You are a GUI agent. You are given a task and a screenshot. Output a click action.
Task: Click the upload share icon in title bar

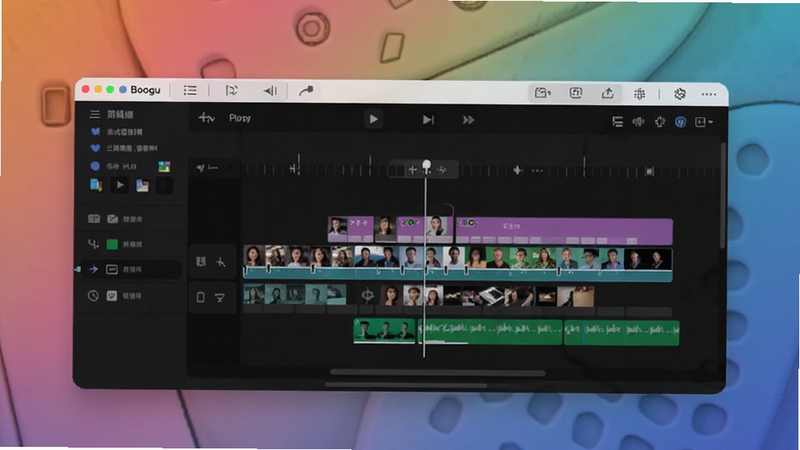(x=607, y=93)
